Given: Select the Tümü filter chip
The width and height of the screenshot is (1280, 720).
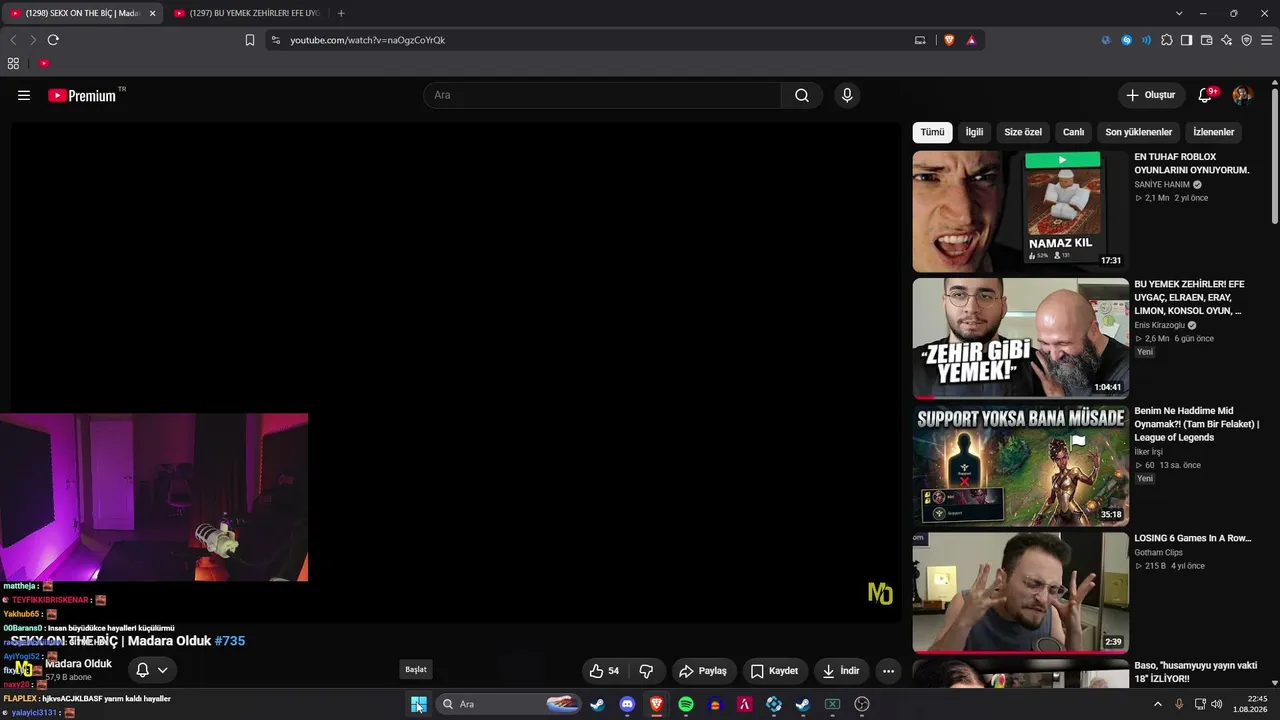Looking at the screenshot, I should click(x=932, y=132).
